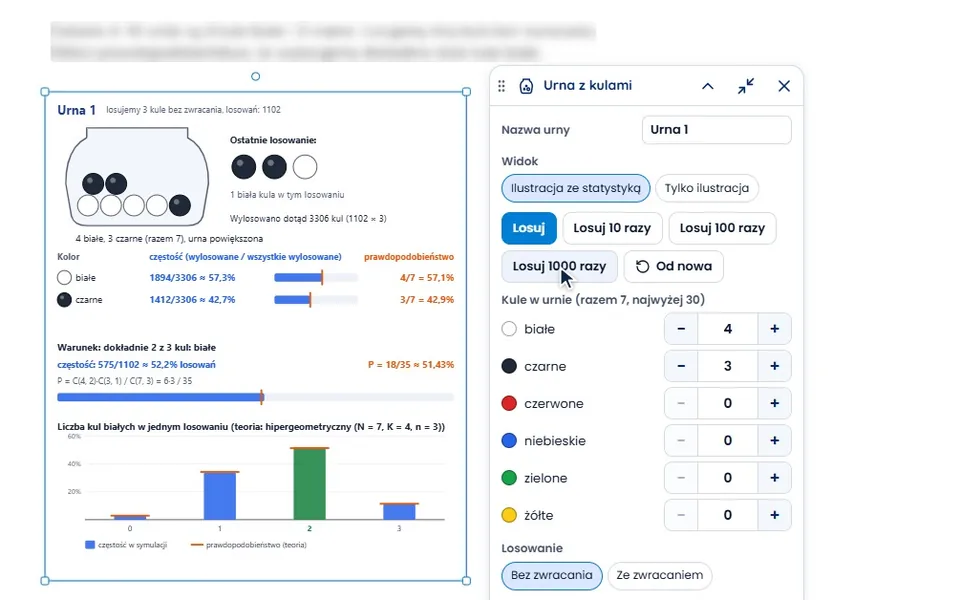
Task: Click the green bar for 2 in the chart
Action: [309, 484]
